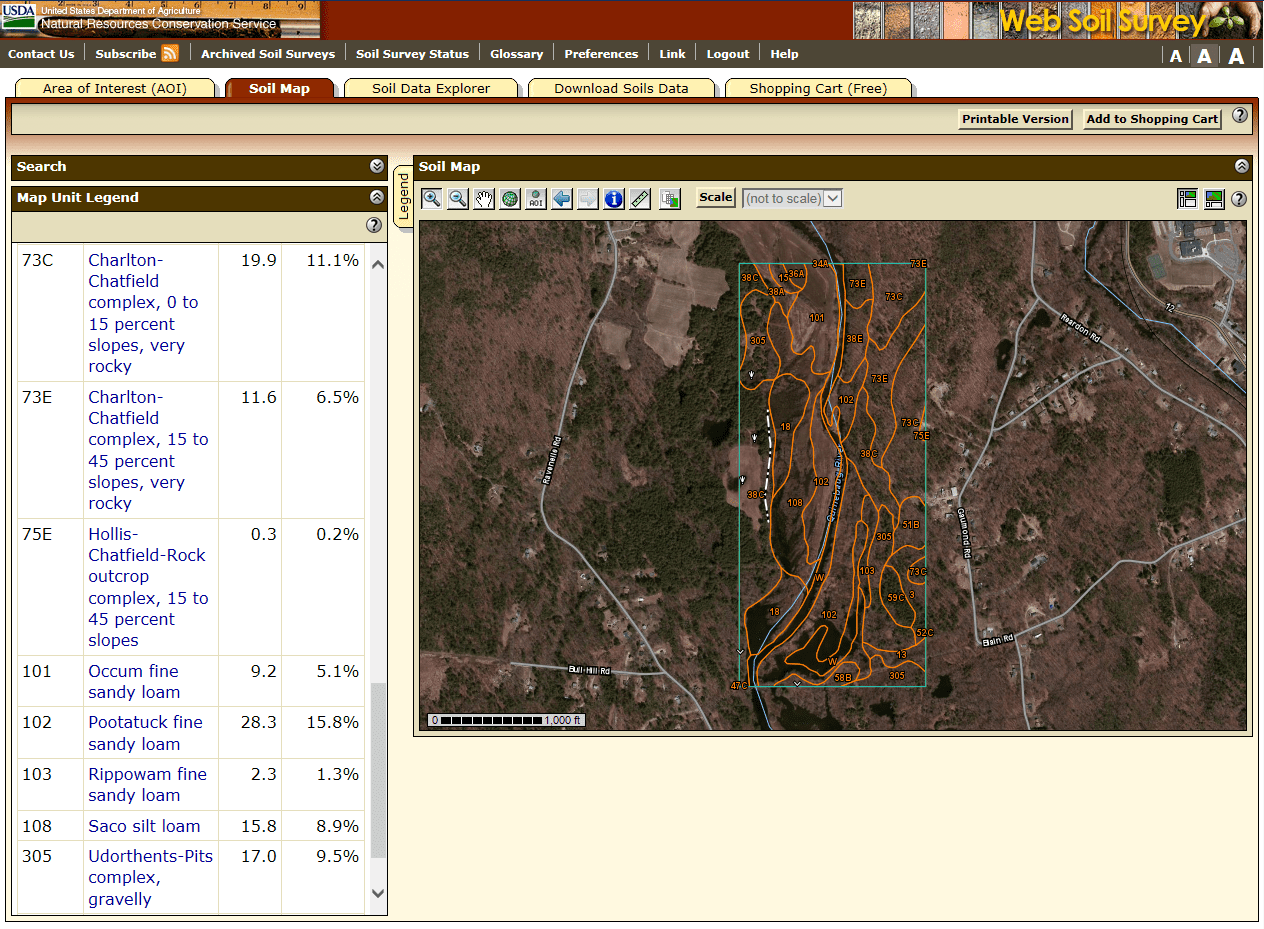Click the legend scrollbar down arrow
This screenshot has width=1264, height=929.
(x=378, y=893)
